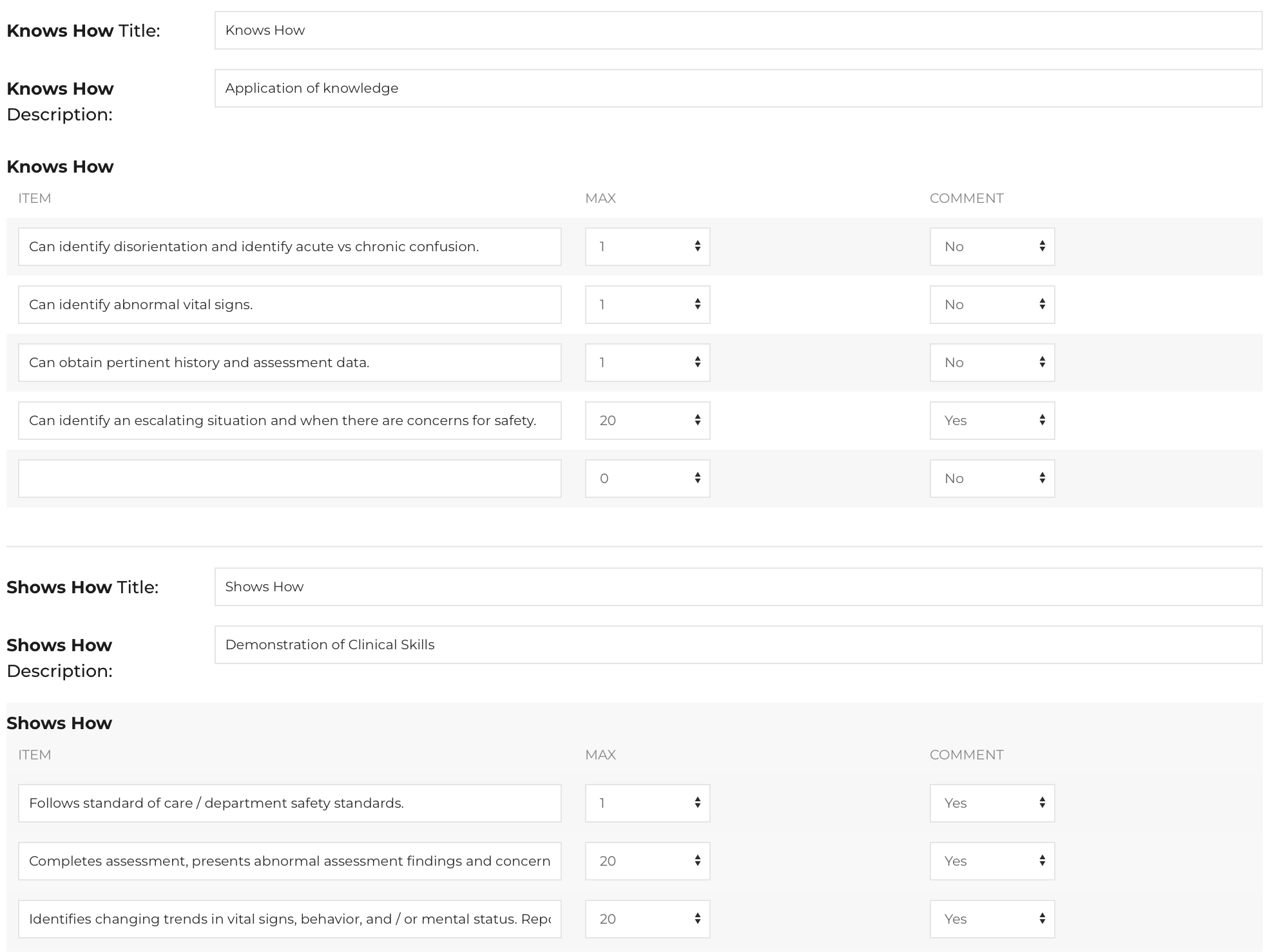Viewport: 1268px width, 952px height.
Task: Edit the Completes assessment item field
Action: point(290,861)
